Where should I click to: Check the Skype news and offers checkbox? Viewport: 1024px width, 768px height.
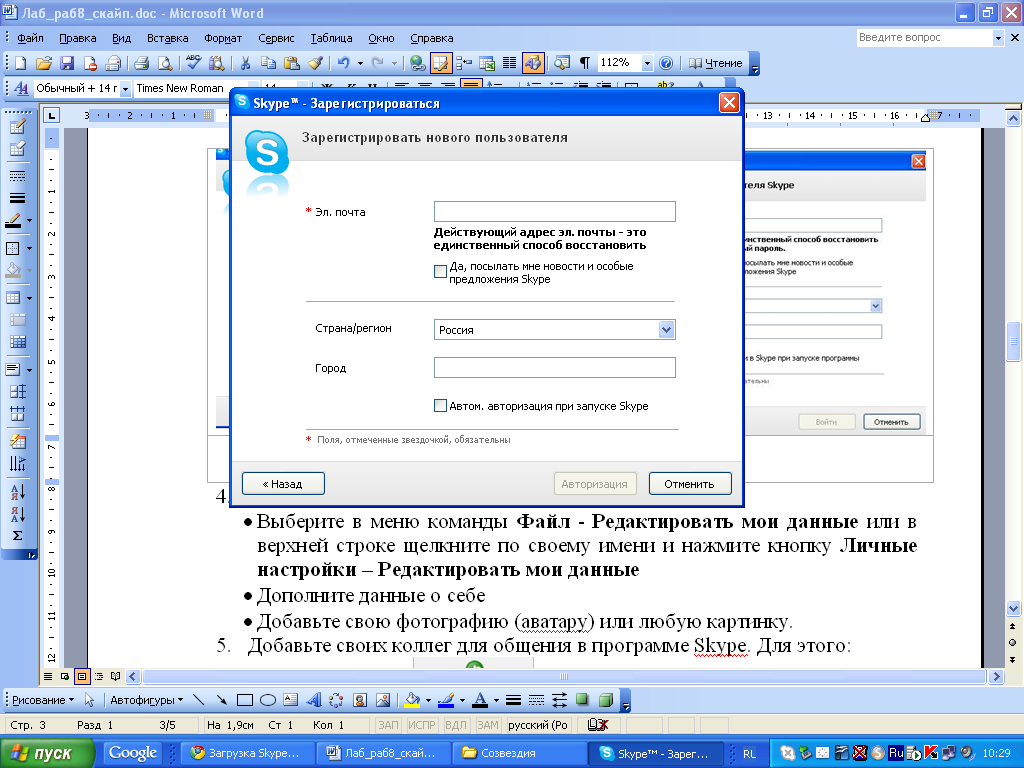(x=441, y=271)
